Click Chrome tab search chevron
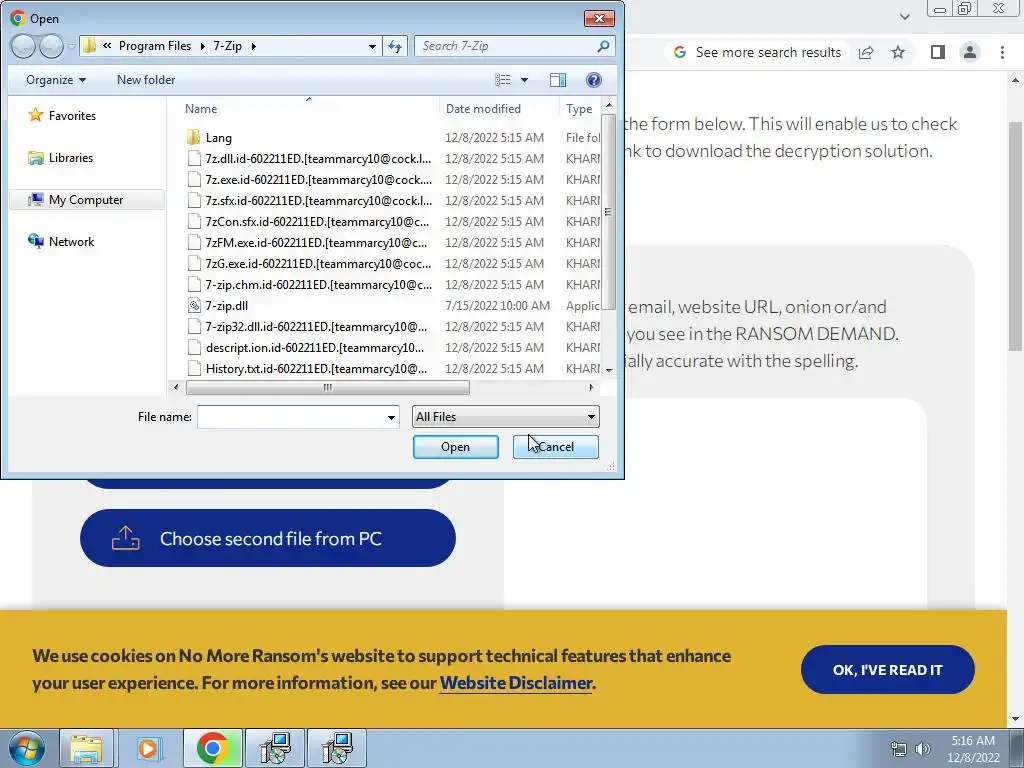The image size is (1024, 768). (904, 16)
